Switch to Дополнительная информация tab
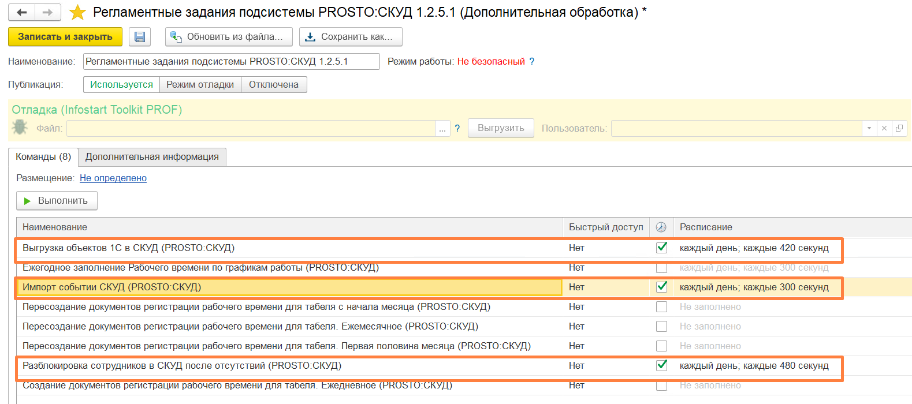The width and height of the screenshot is (912, 404). coord(152,156)
